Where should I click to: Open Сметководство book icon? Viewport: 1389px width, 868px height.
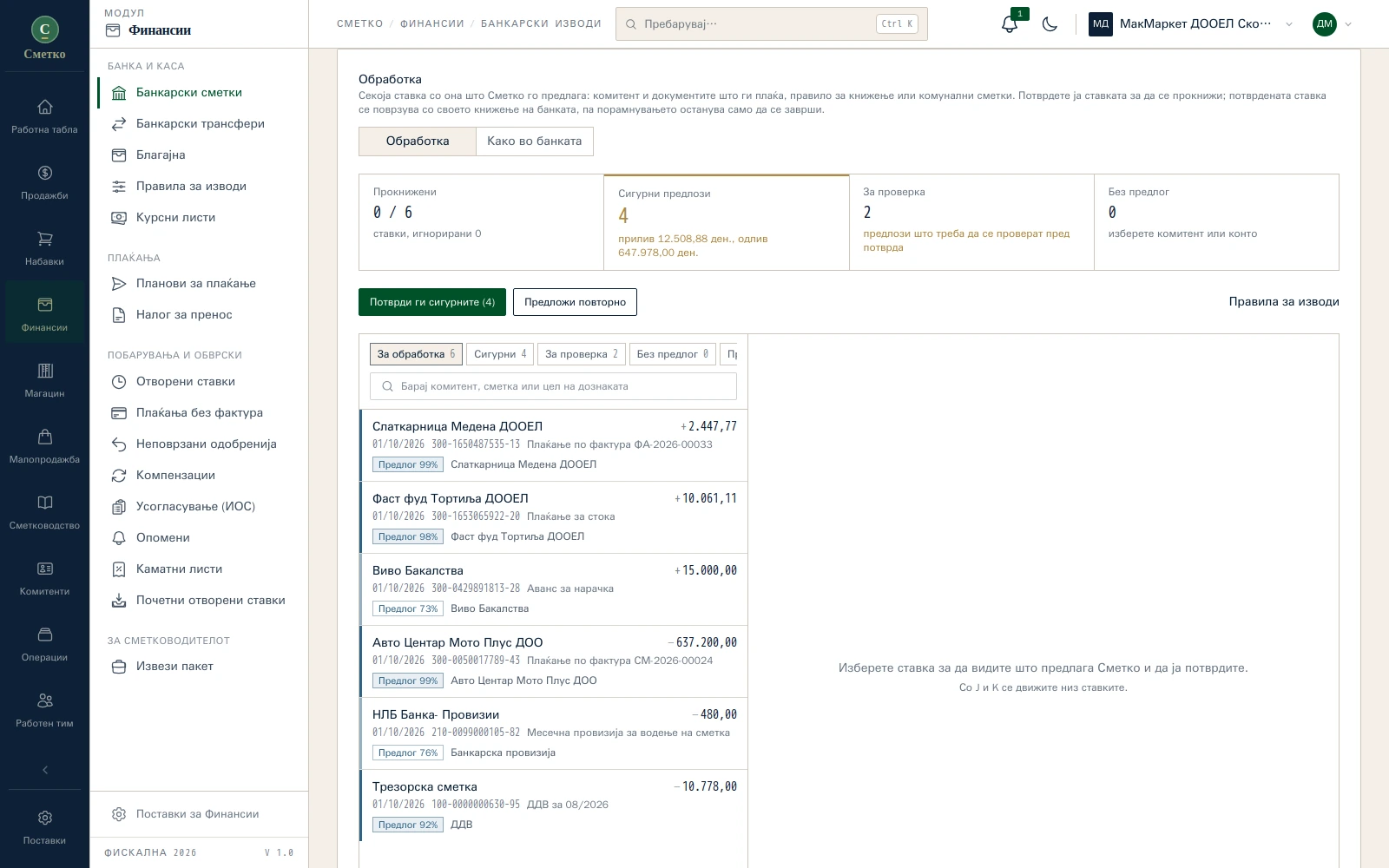tap(44, 511)
